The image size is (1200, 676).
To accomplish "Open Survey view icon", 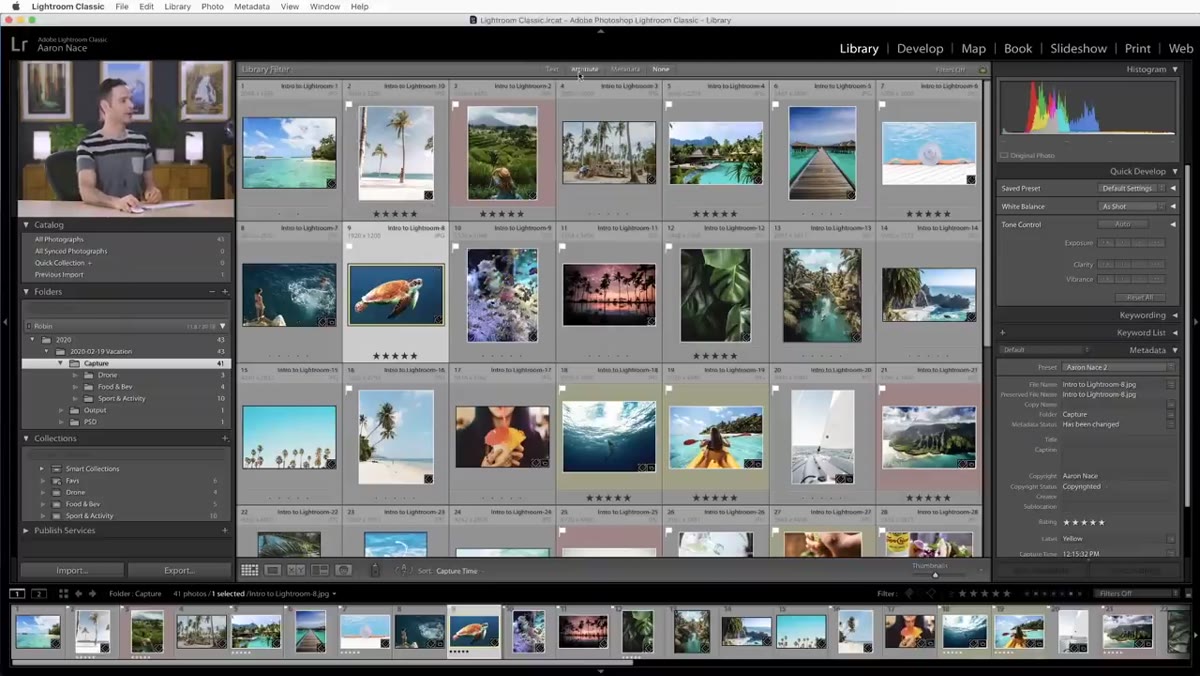I will click(319, 570).
